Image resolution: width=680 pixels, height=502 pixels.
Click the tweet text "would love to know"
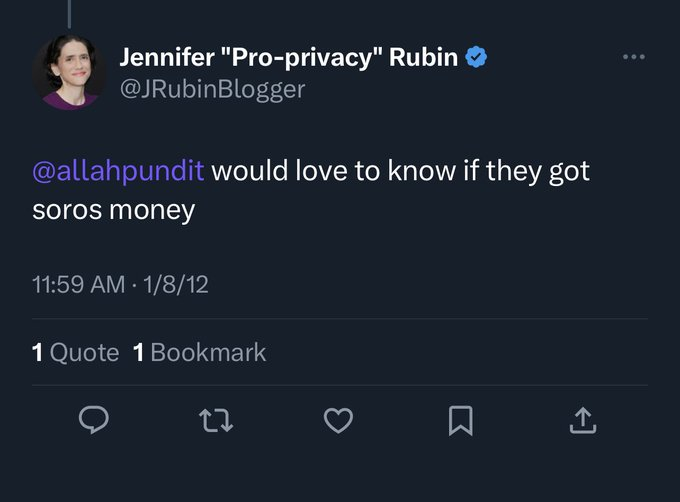click(x=334, y=170)
